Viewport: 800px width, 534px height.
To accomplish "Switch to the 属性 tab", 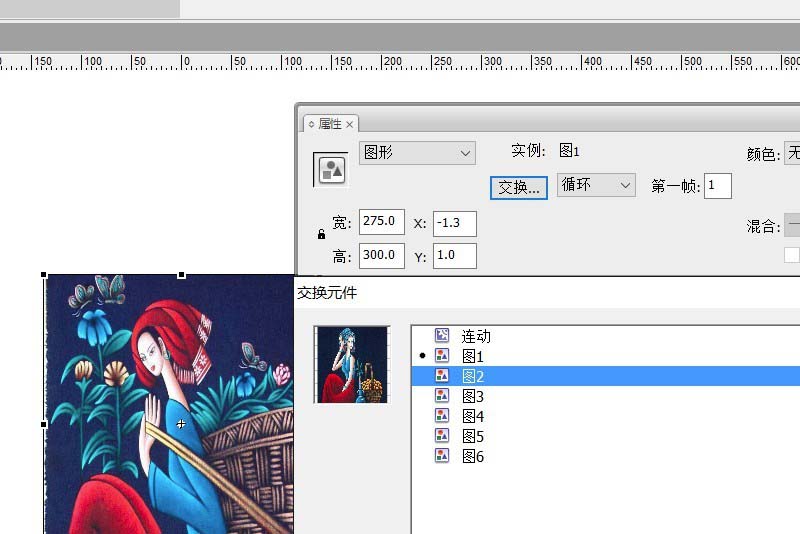I will pyautogui.click(x=330, y=124).
